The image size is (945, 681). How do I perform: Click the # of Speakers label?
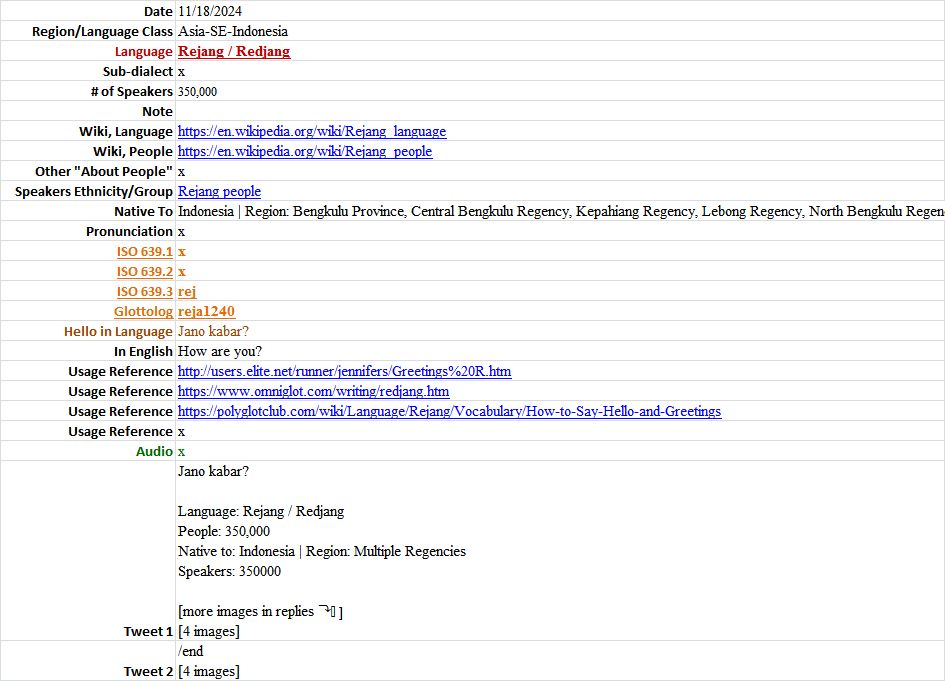131,92
